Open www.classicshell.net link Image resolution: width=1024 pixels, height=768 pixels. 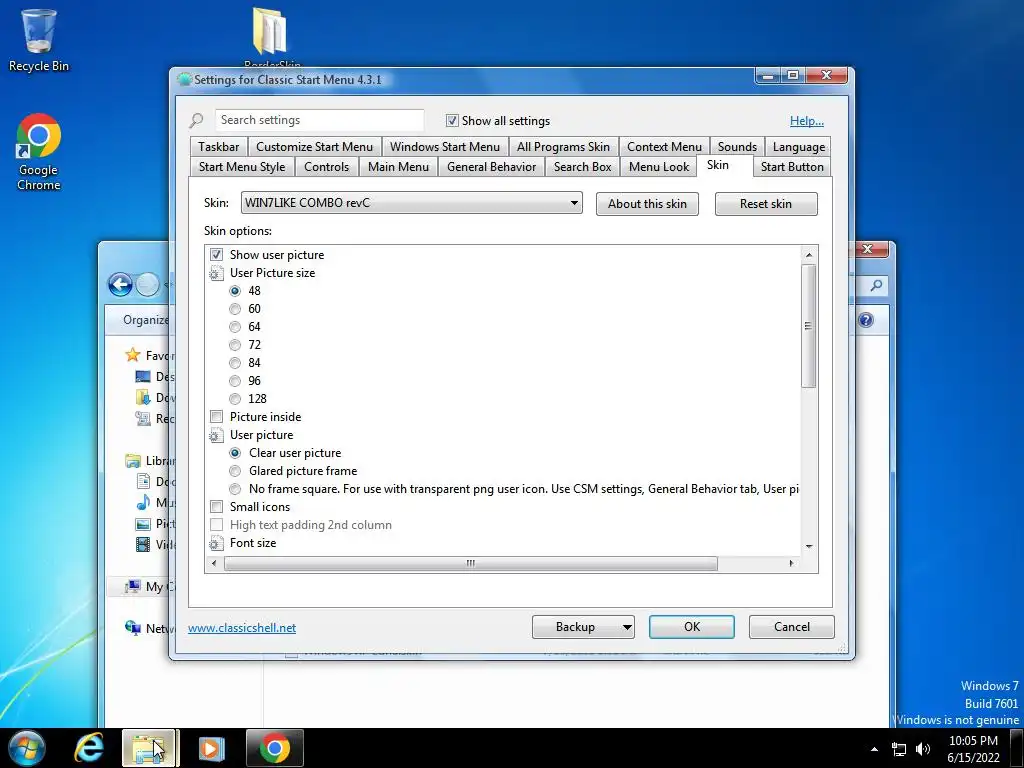(242, 628)
